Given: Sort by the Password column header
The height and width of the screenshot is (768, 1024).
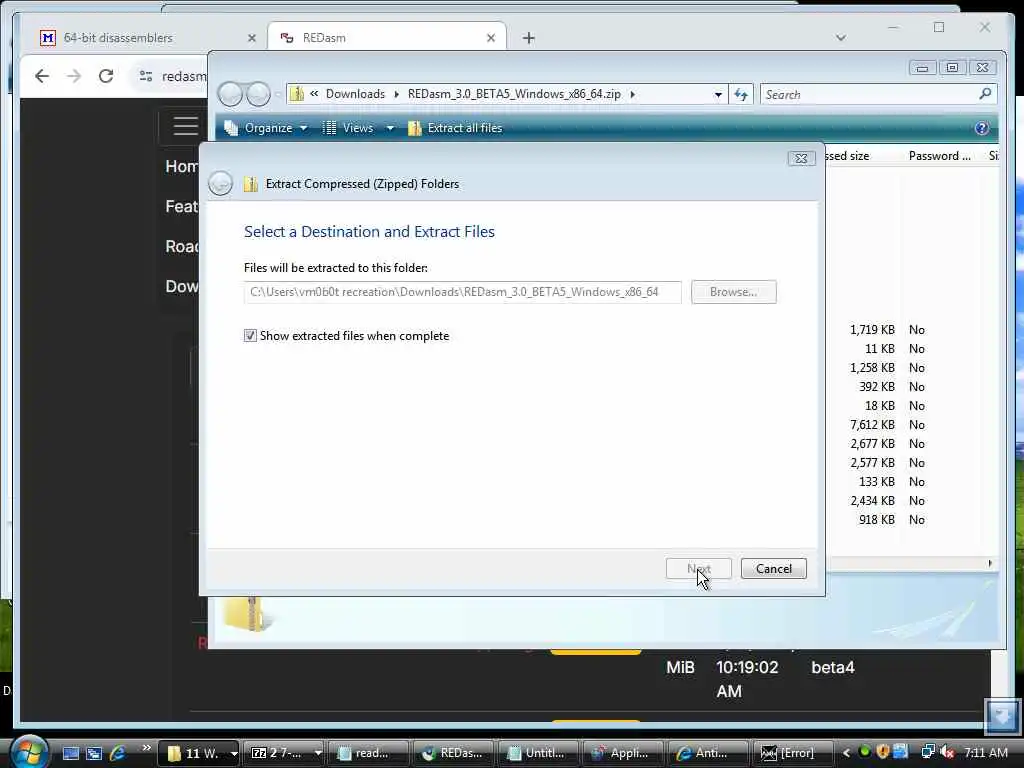Looking at the screenshot, I should click(x=939, y=155).
